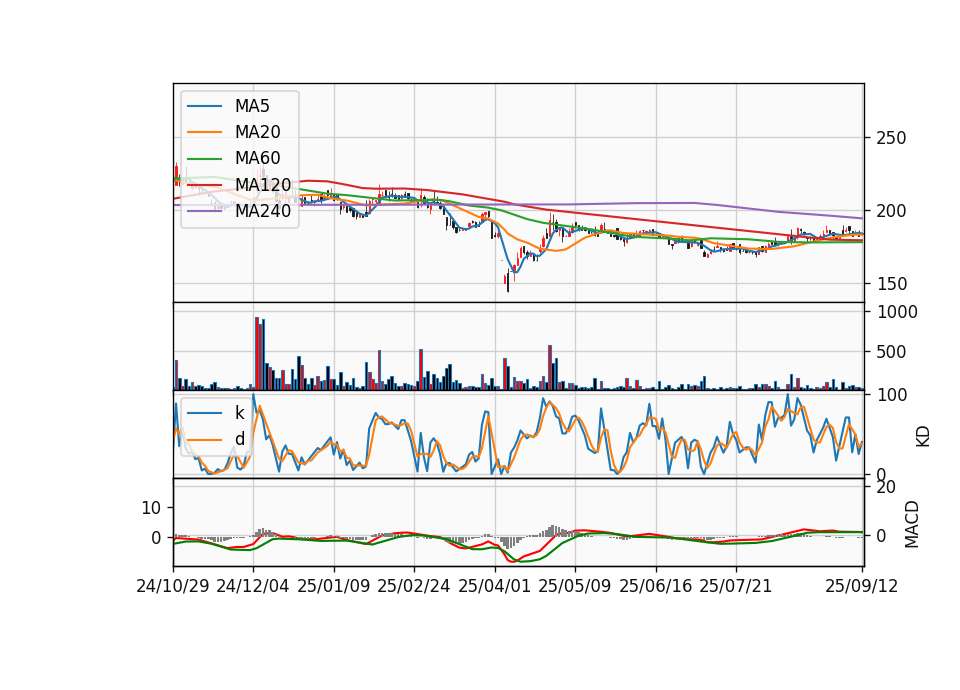The width and height of the screenshot is (960, 690).
Task: Click the 200 price axis label
Action: 891,211
